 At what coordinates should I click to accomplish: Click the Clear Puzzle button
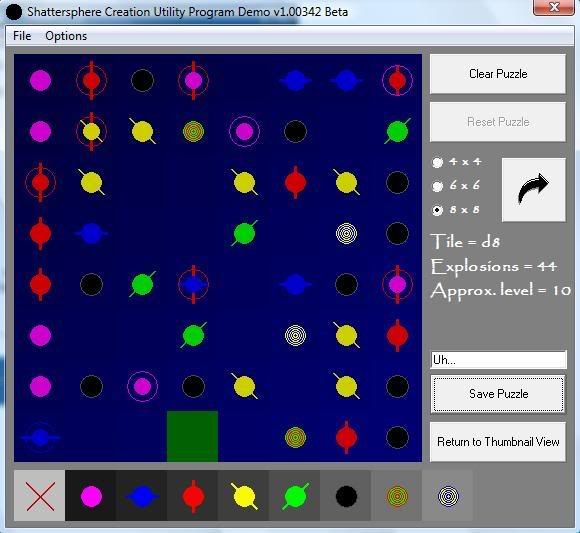(x=498, y=74)
